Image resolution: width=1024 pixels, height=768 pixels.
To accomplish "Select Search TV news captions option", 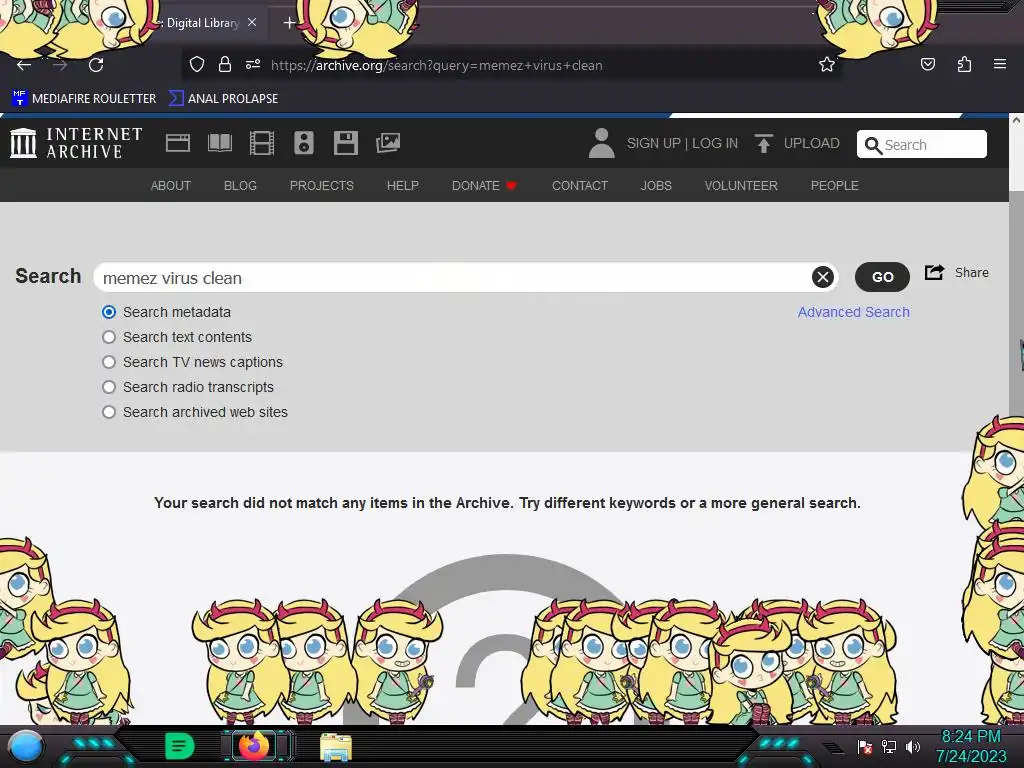I will pos(109,362).
